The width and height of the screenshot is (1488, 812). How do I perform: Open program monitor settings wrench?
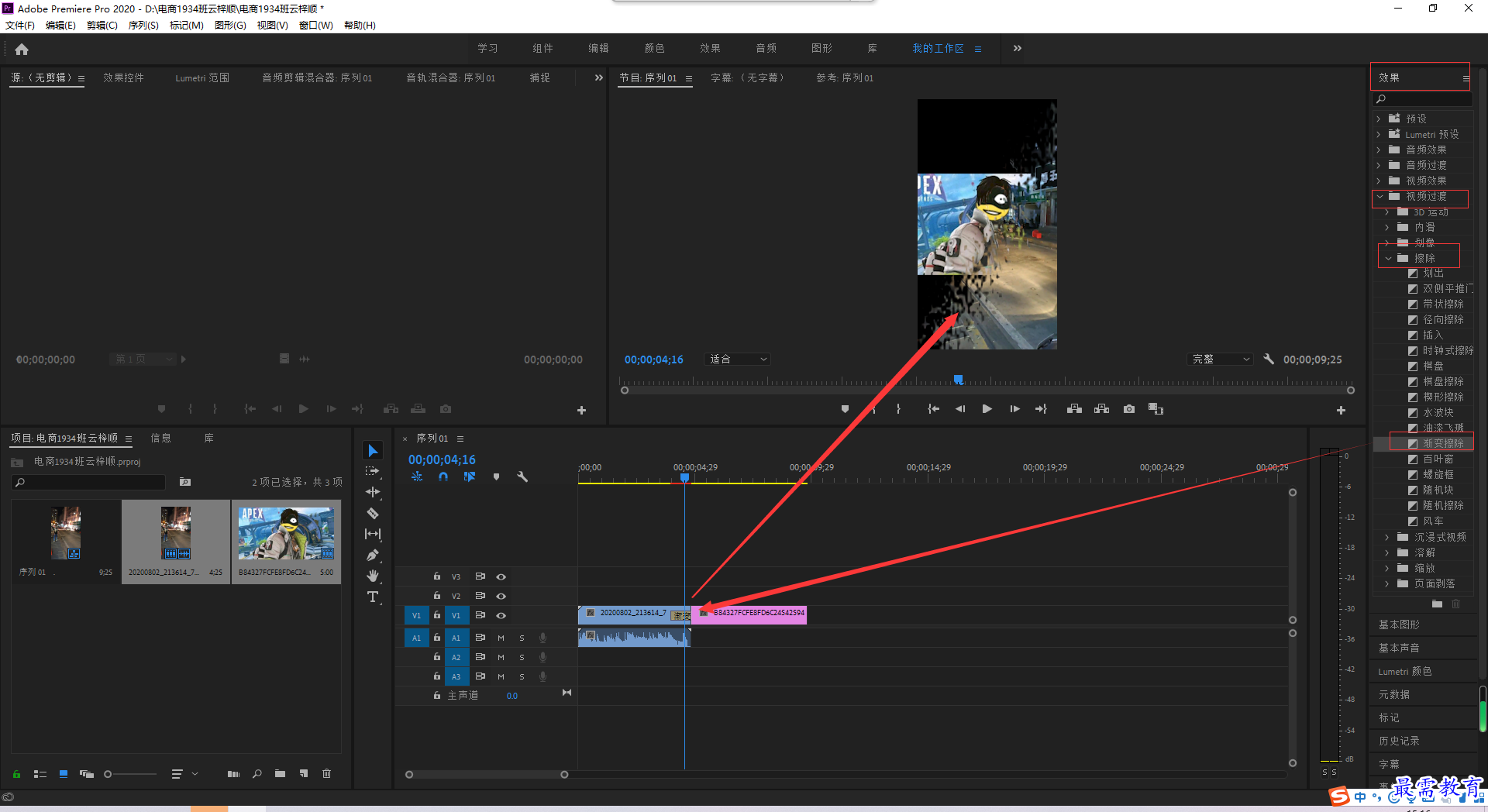tap(1269, 360)
